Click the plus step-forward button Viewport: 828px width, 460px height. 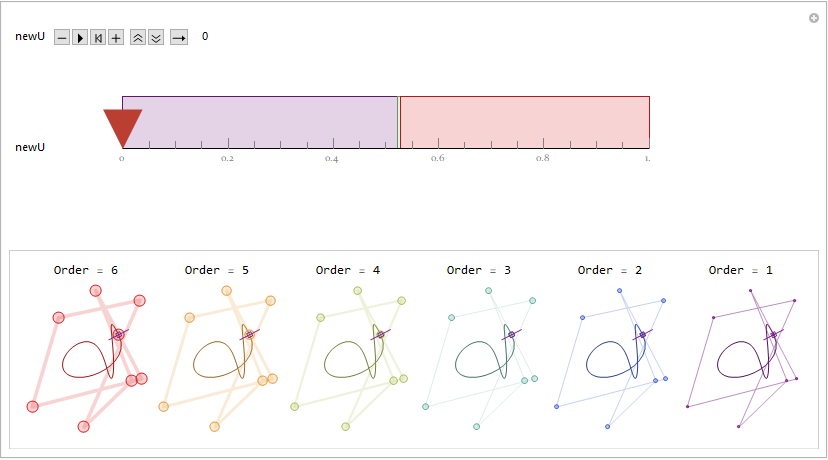point(116,37)
